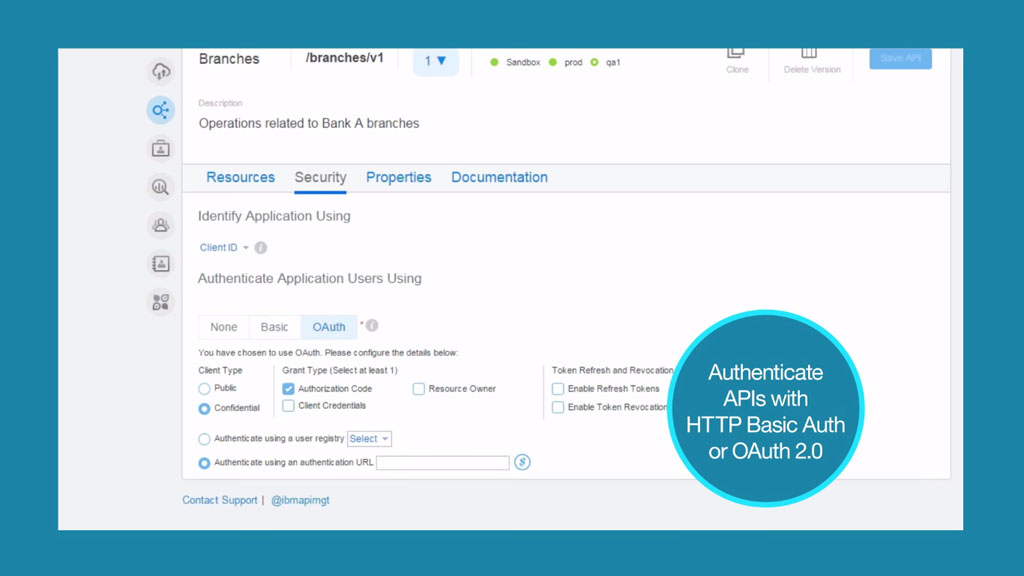
Task: Switch to the Properties tab
Action: (398, 177)
